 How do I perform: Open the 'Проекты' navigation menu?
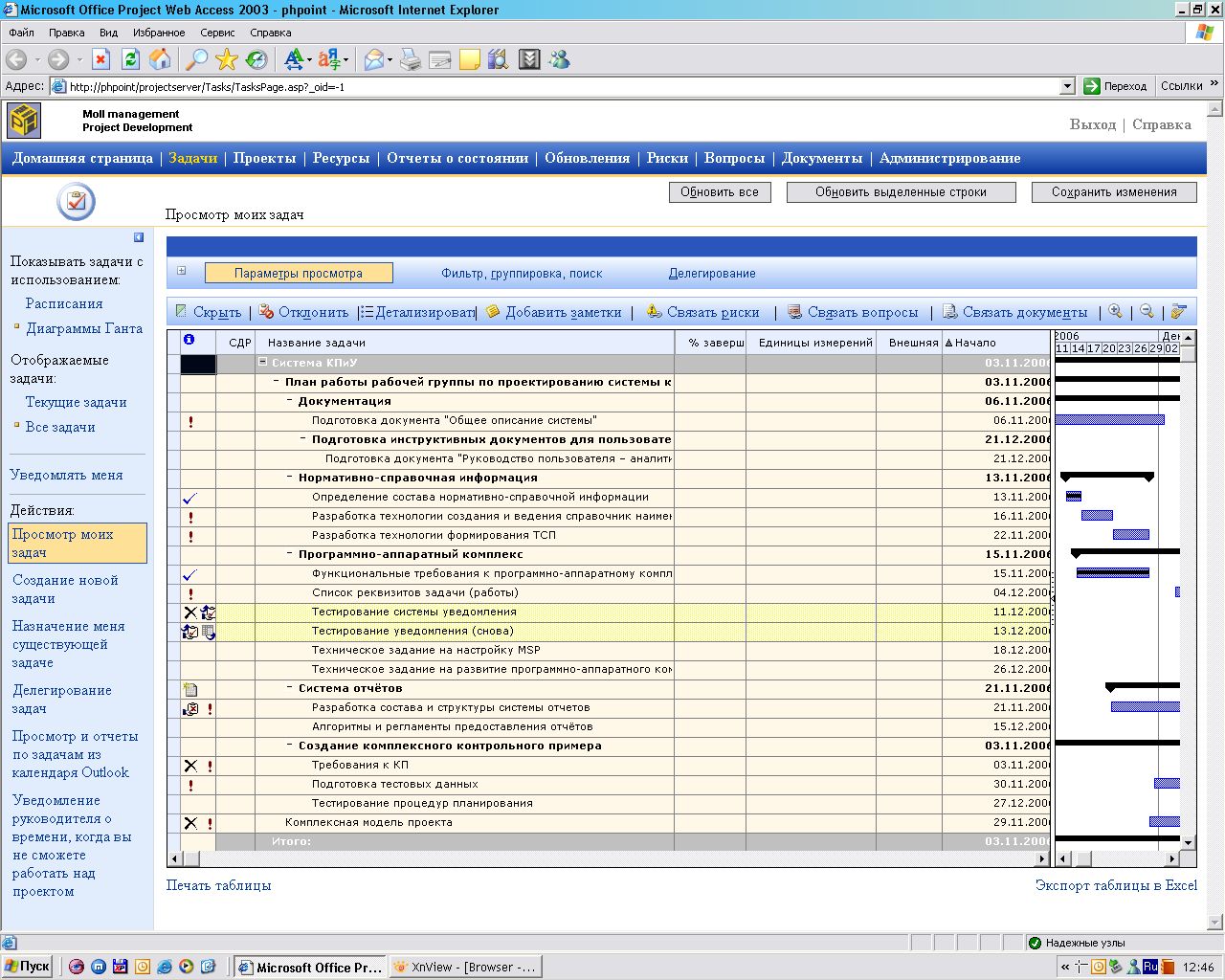pos(264,158)
